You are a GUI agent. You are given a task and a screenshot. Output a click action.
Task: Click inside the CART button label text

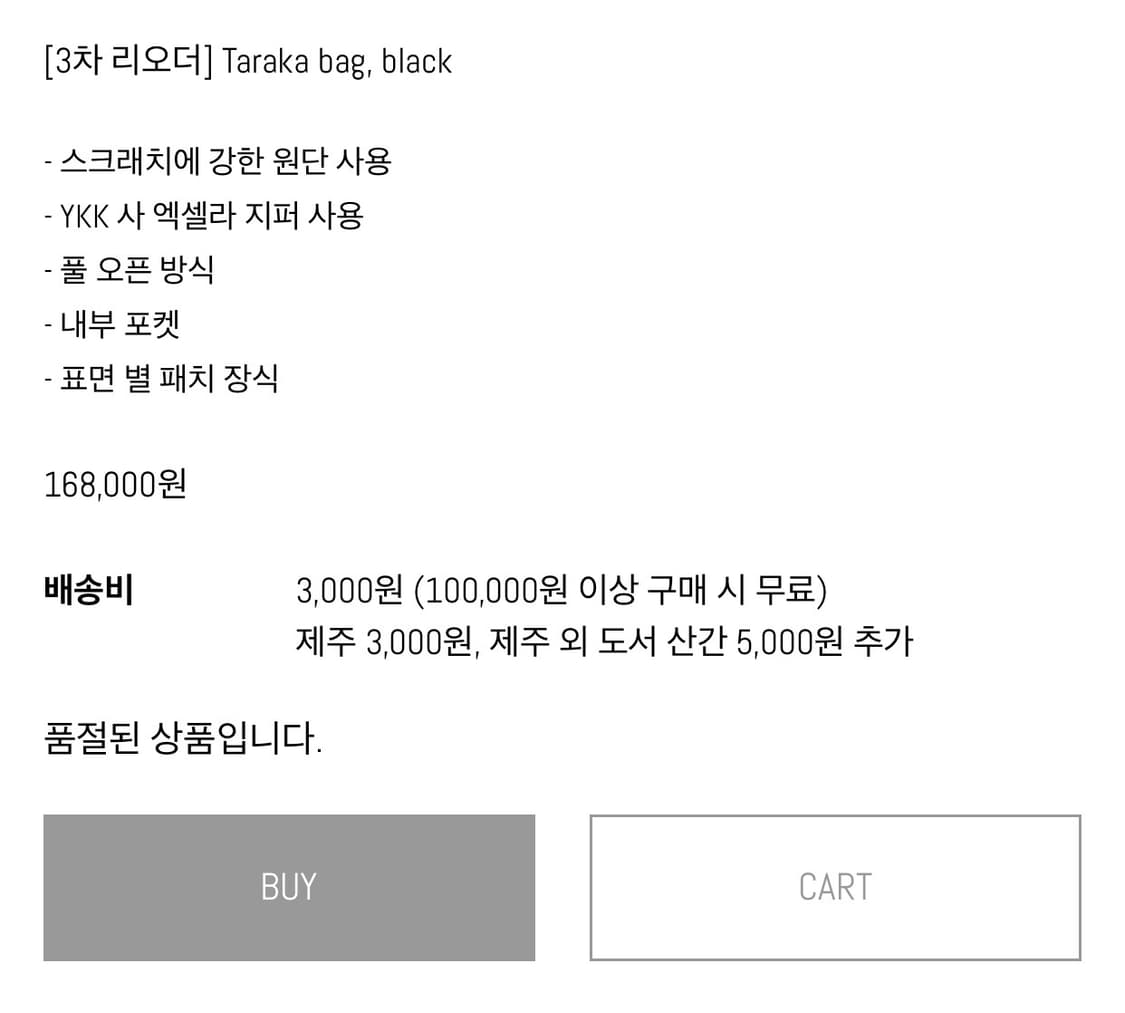(836, 886)
